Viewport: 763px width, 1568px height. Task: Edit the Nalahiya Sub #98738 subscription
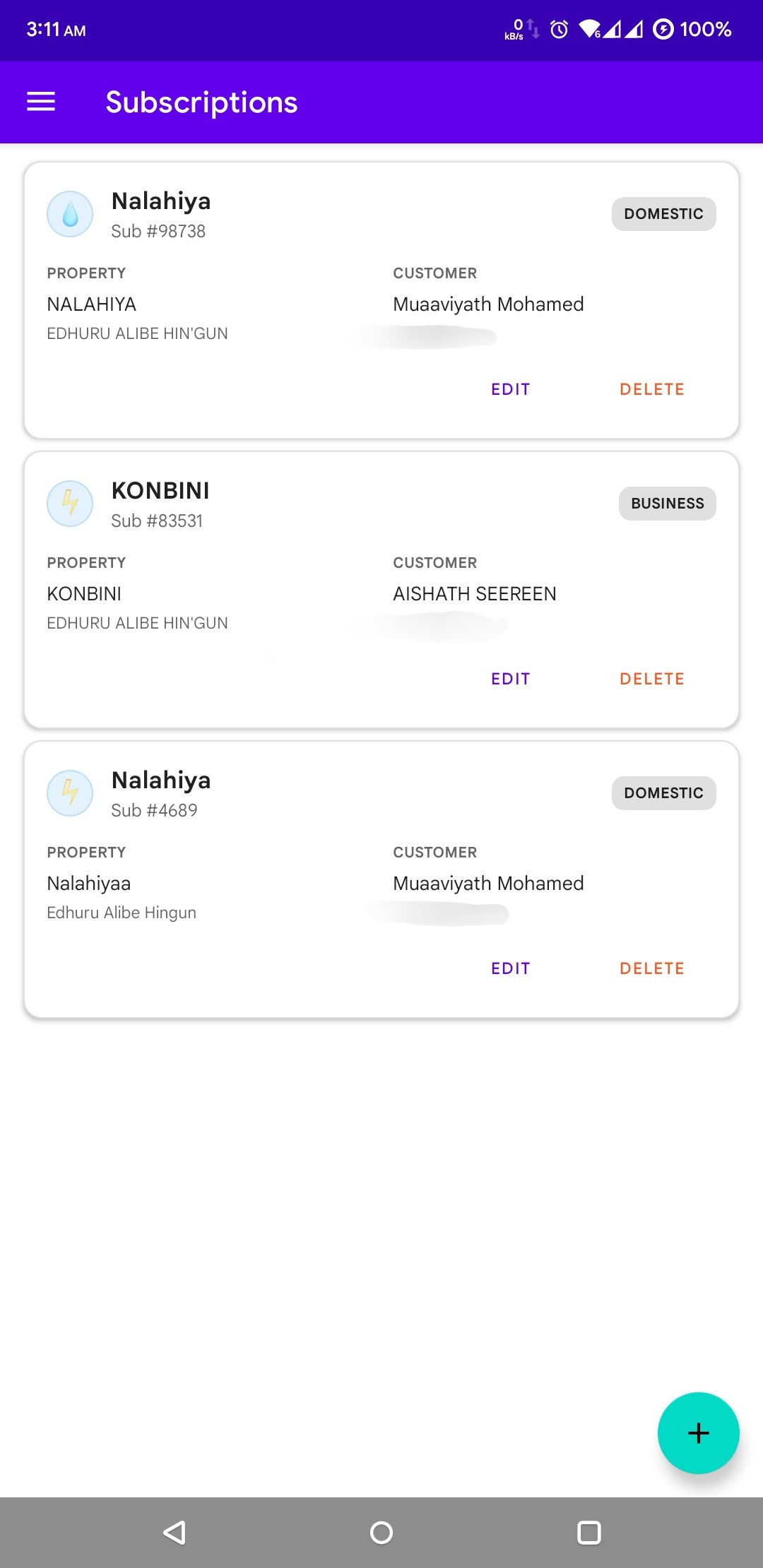(x=510, y=389)
